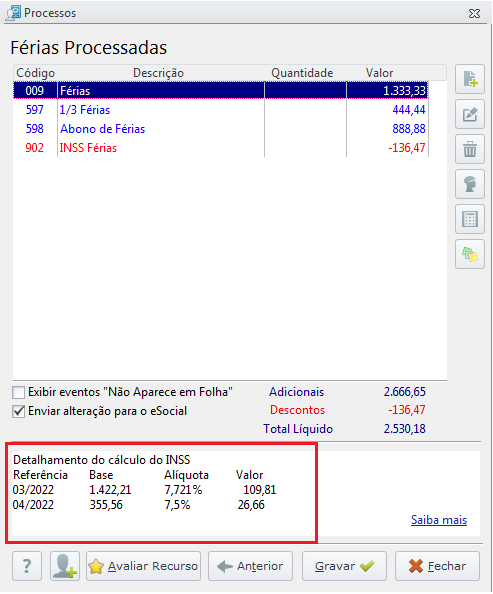Click the Avaliar Recurso button
Image resolution: width=493 pixels, height=594 pixels.
click(143, 566)
